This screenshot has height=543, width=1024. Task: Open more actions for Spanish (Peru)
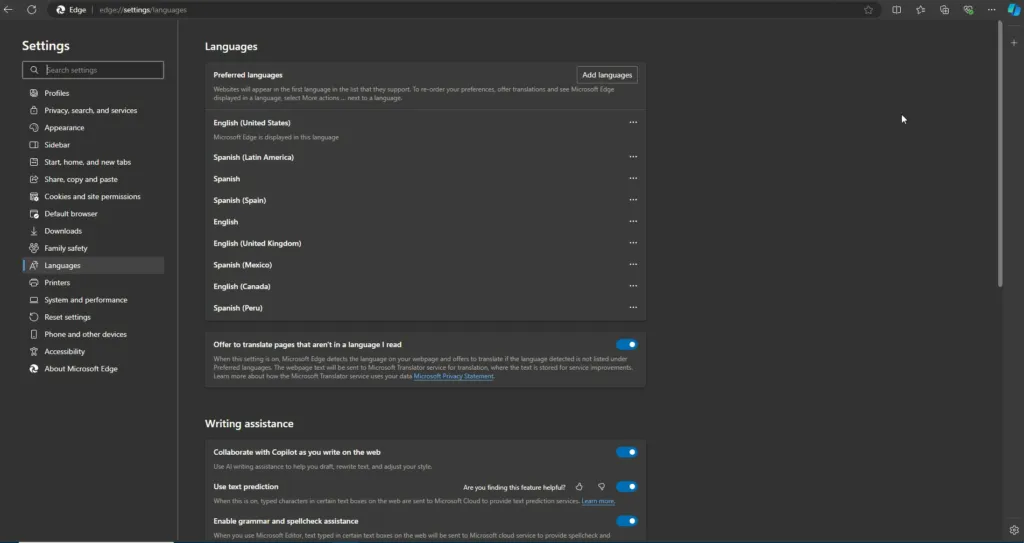[x=633, y=308]
